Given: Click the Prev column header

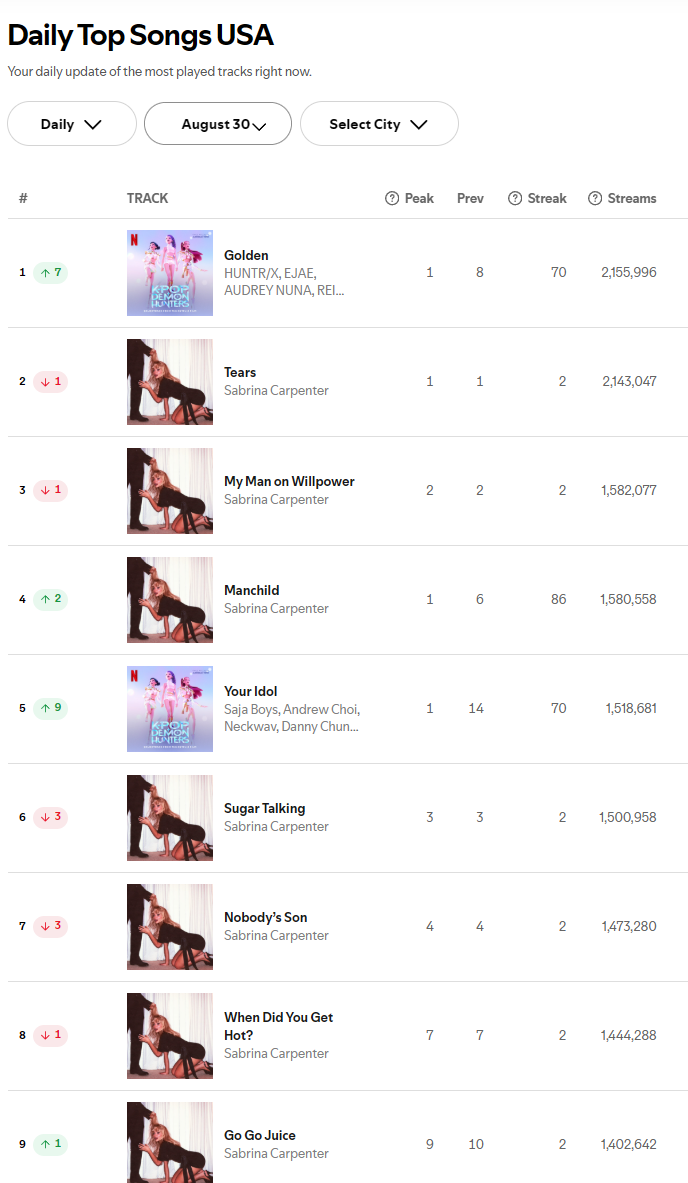Looking at the screenshot, I should tap(470, 198).
